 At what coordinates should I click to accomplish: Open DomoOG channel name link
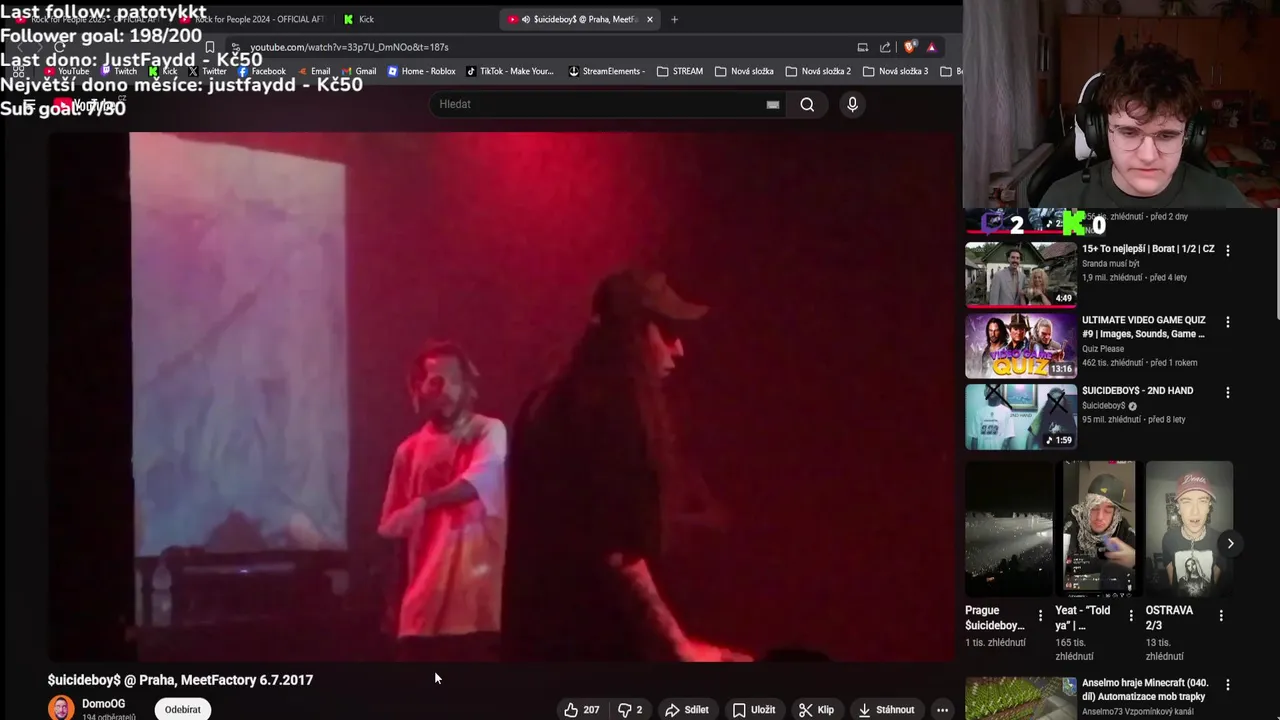pyautogui.click(x=103, y=704)
